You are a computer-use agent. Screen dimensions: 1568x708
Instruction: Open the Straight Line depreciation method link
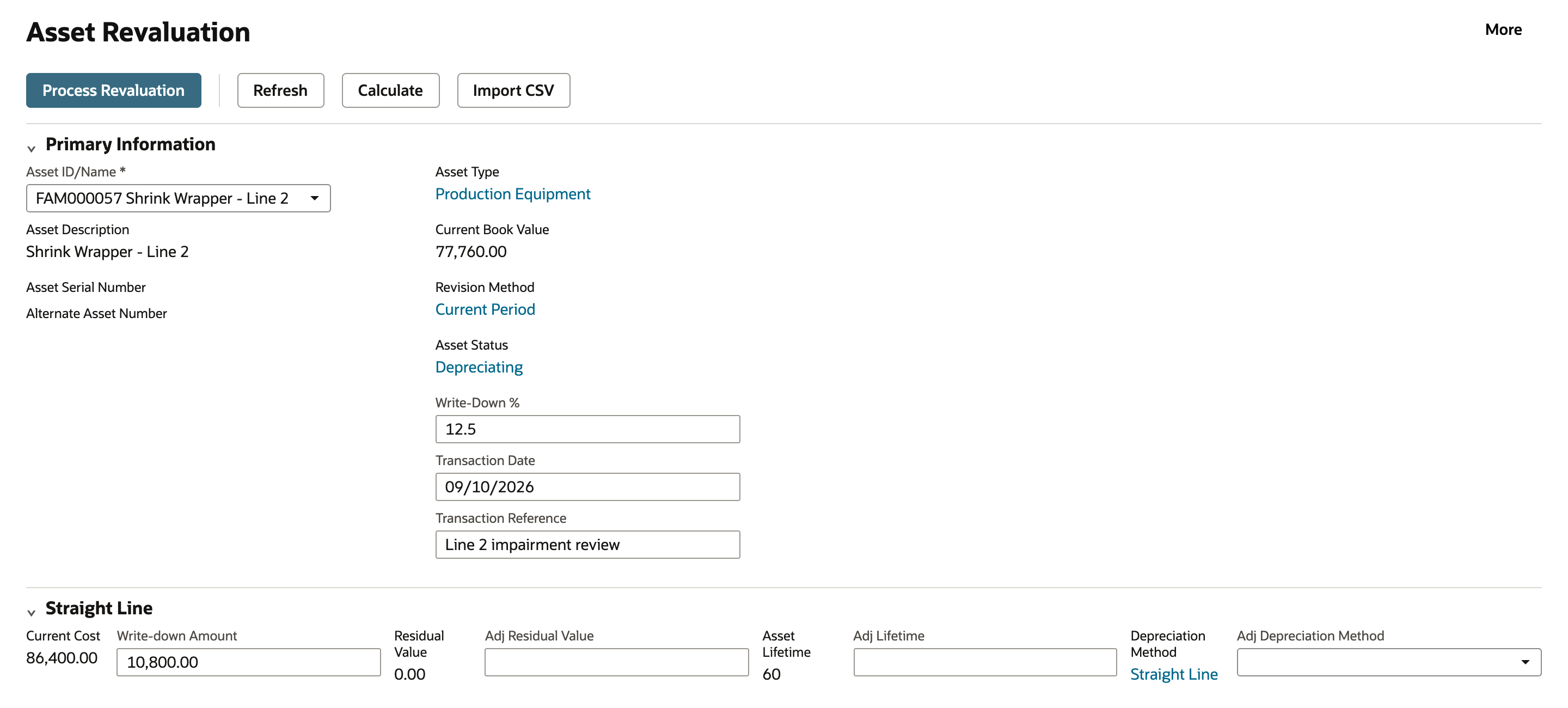click(x=1174, y=674)
